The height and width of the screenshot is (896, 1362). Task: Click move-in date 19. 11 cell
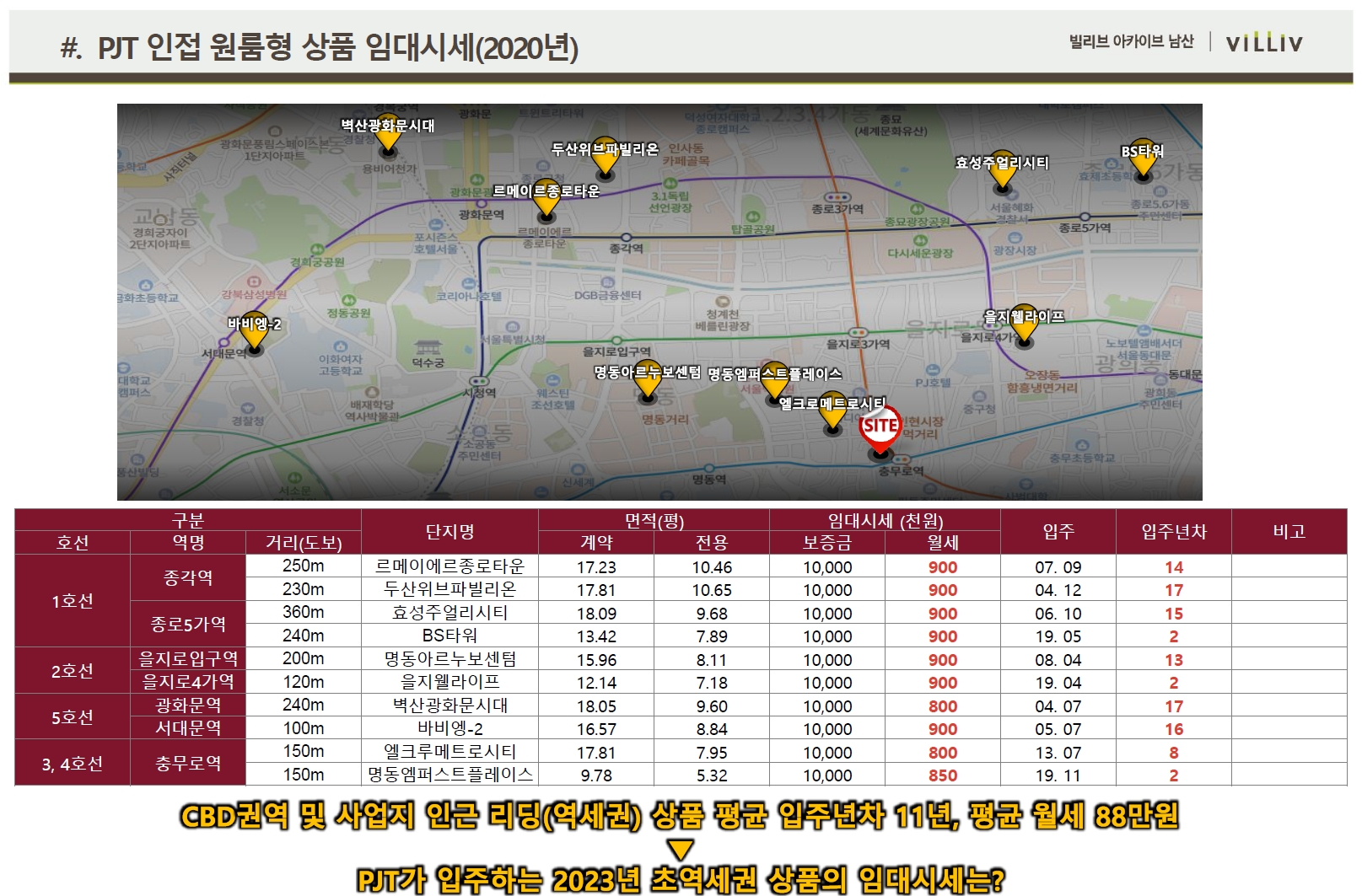coord(1058,775)
